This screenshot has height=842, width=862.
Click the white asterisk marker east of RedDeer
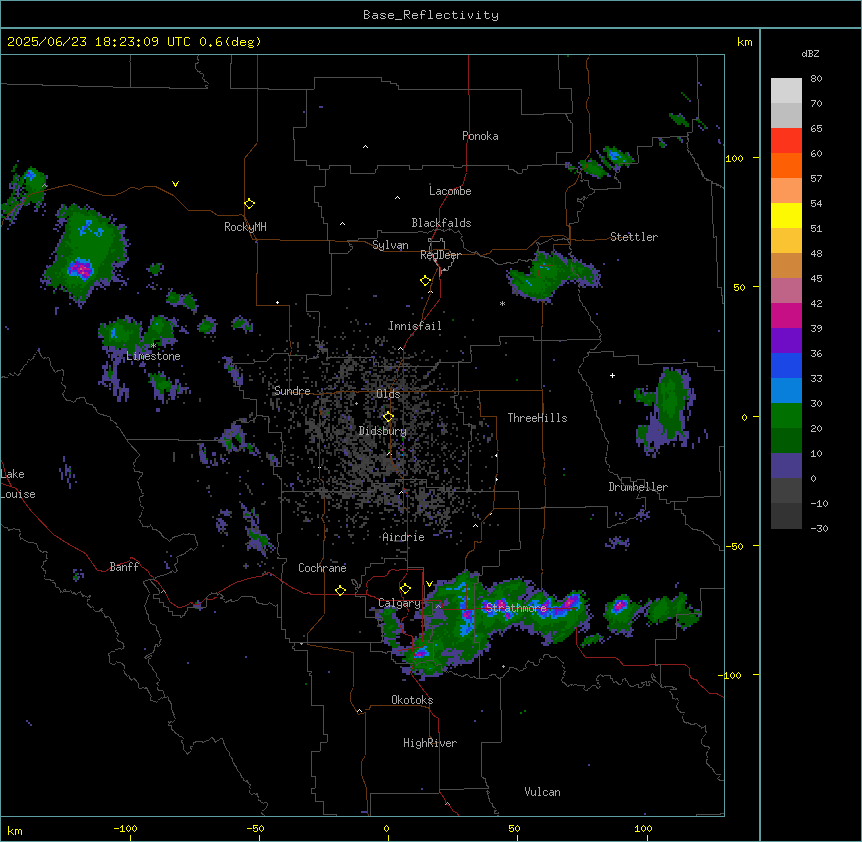[502, 303]
